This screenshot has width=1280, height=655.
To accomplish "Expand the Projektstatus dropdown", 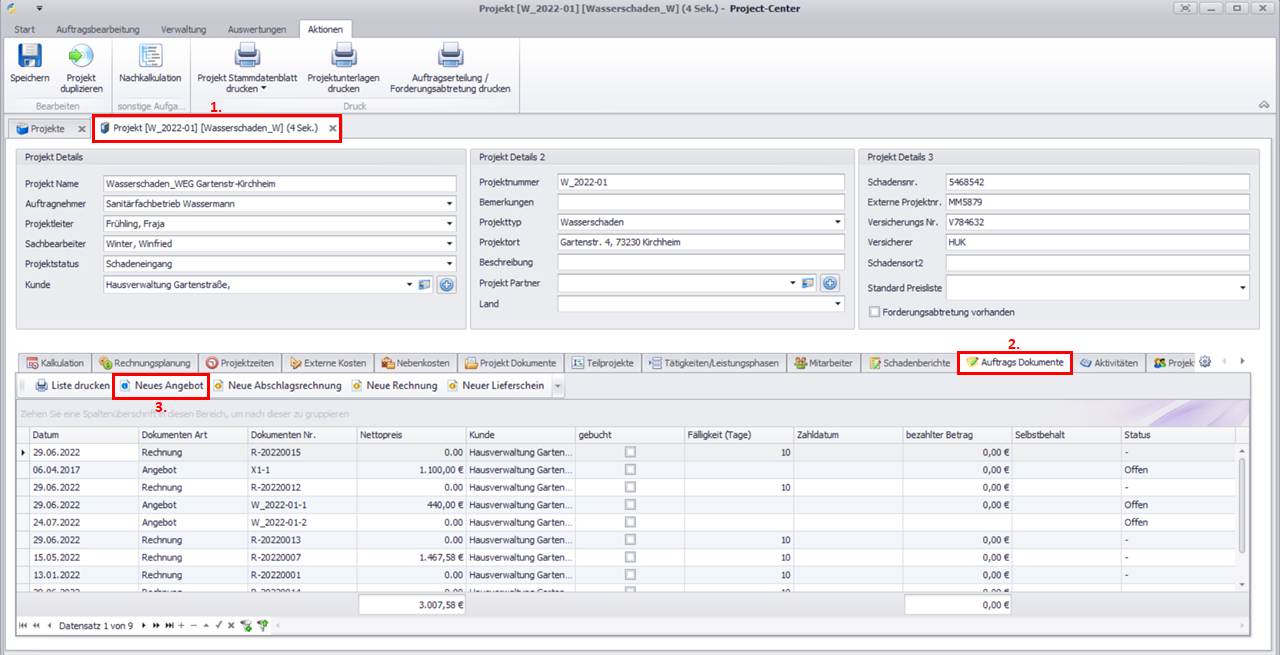I will click(x=450, y=264).
